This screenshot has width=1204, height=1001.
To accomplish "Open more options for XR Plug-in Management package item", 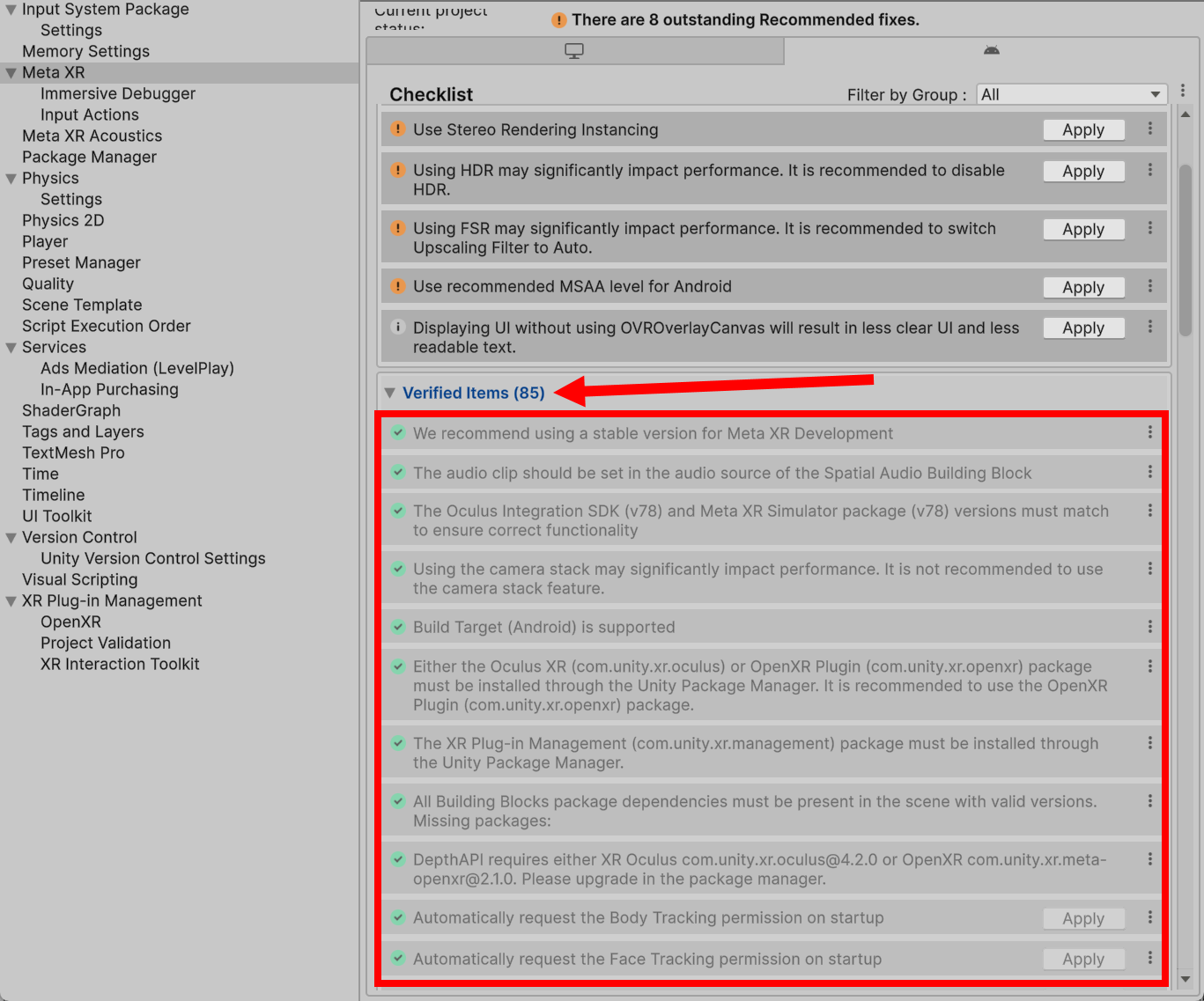I will click(1150, 743).
